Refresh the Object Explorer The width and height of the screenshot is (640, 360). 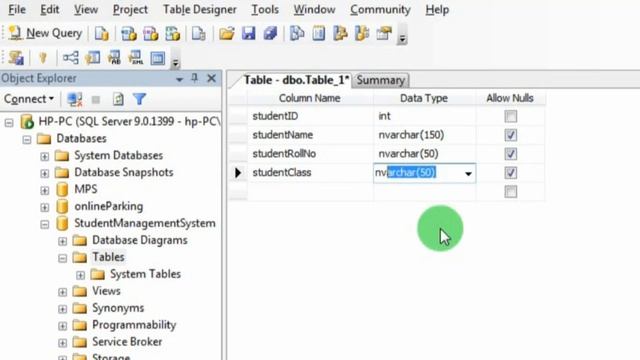tap(118, 99)
